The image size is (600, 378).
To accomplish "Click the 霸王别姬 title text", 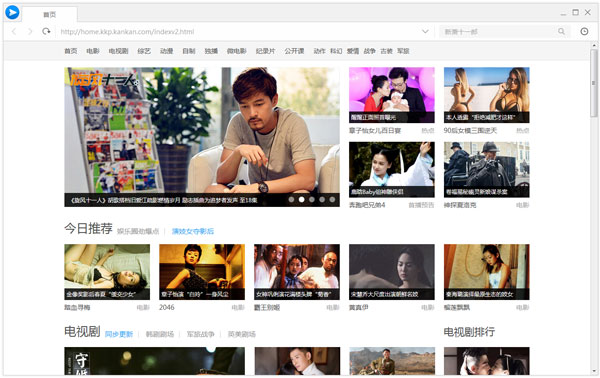I will [x=267, y=307].
